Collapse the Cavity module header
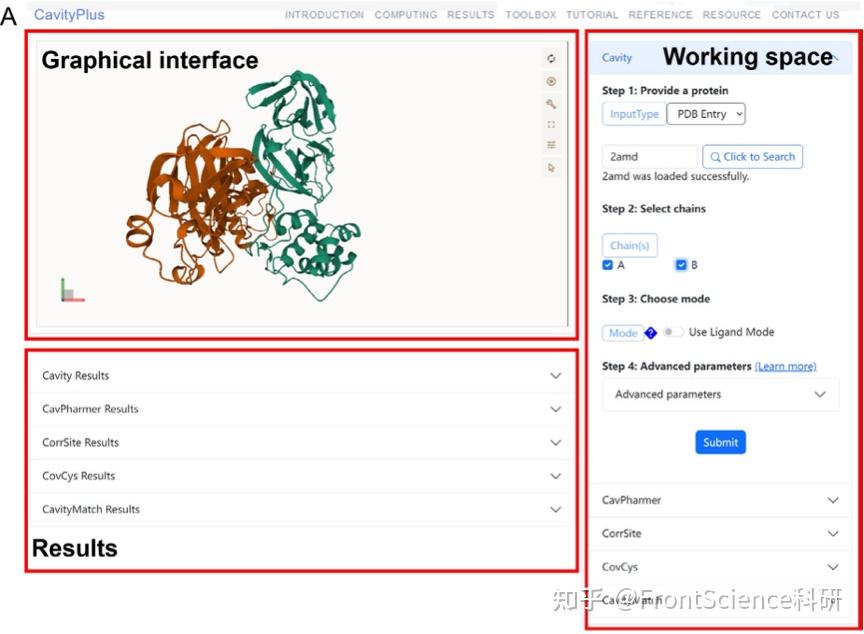The image size is (864, 634). click(721, 57)
